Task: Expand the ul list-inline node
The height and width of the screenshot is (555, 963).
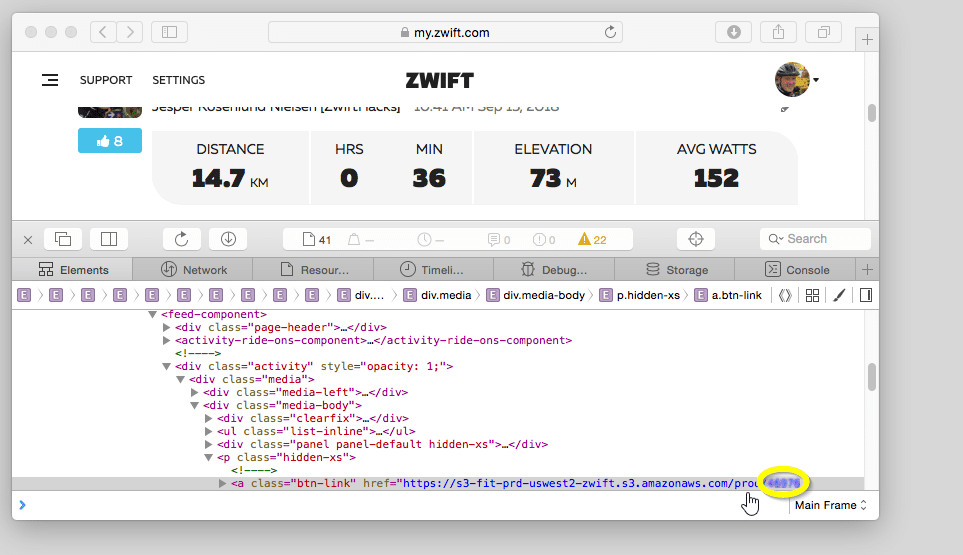Action: pos(209,431)
